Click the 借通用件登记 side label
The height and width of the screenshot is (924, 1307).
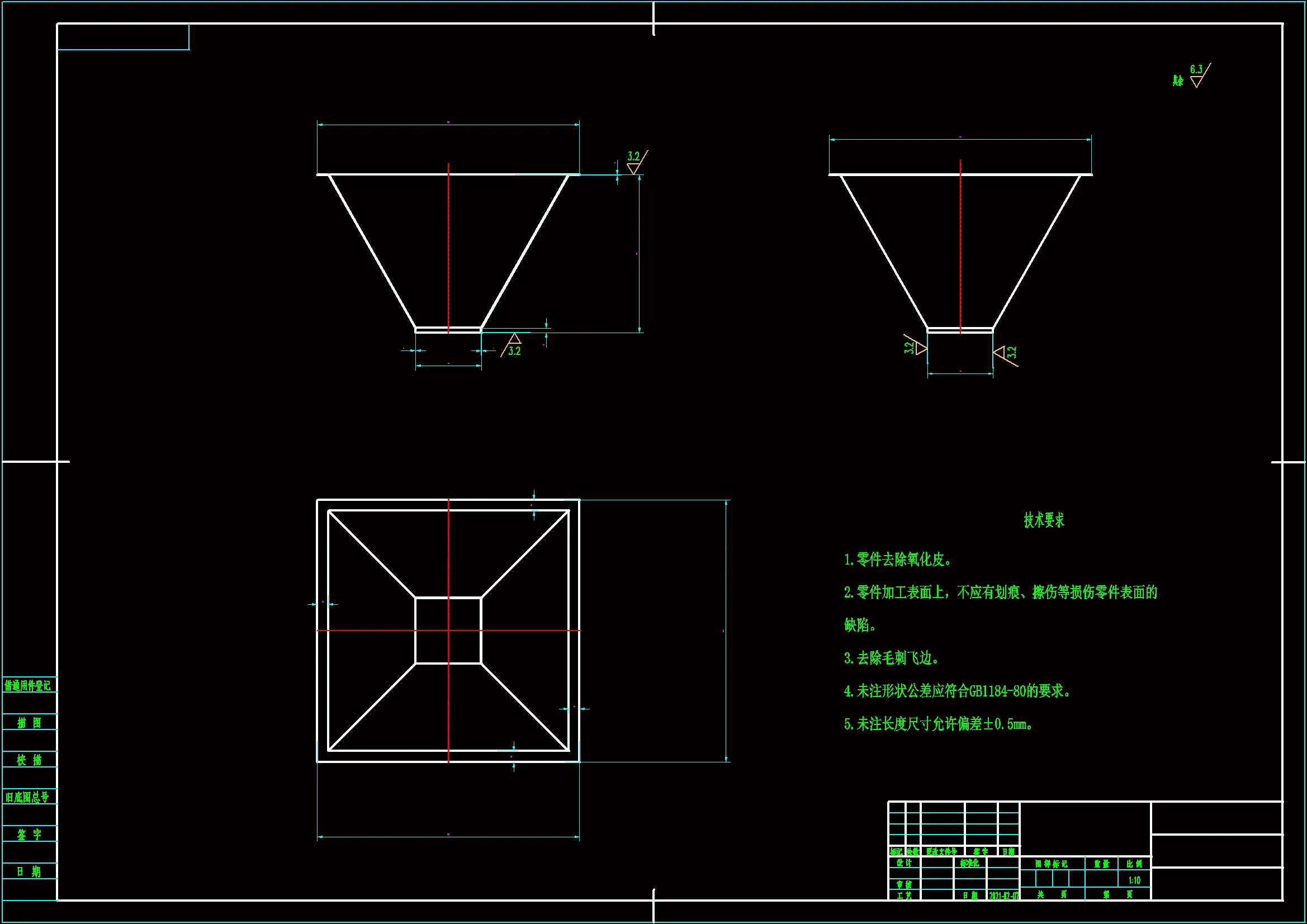(x=28, y=685)
